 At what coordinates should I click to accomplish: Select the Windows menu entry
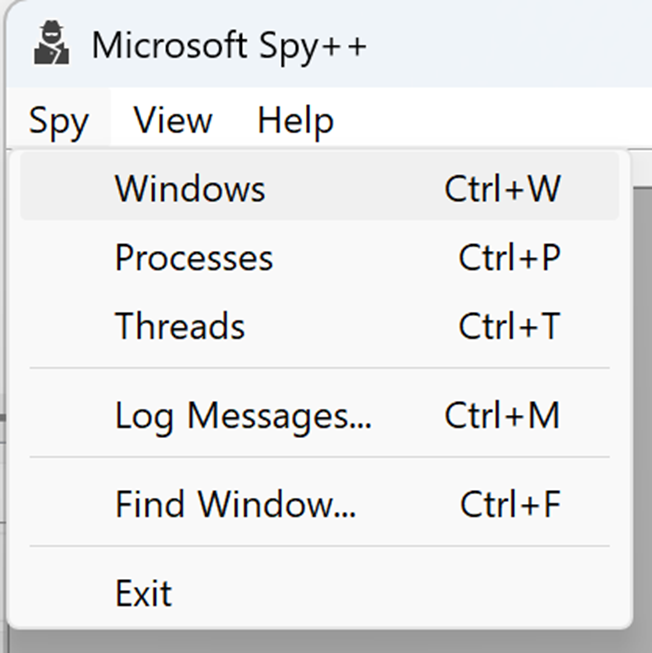[x=190, y=189]
